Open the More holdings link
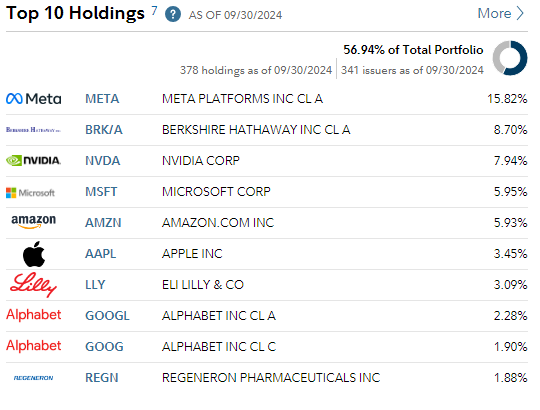Image resolution: width=540 pixels, height=410 pixels. 500,13
